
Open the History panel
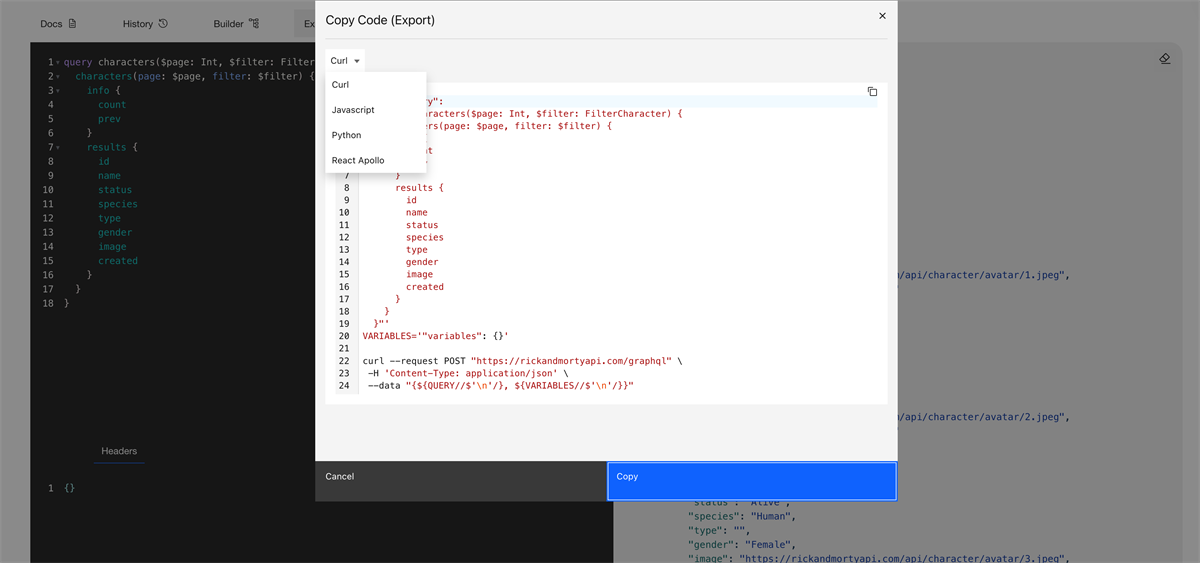[137, 23]
